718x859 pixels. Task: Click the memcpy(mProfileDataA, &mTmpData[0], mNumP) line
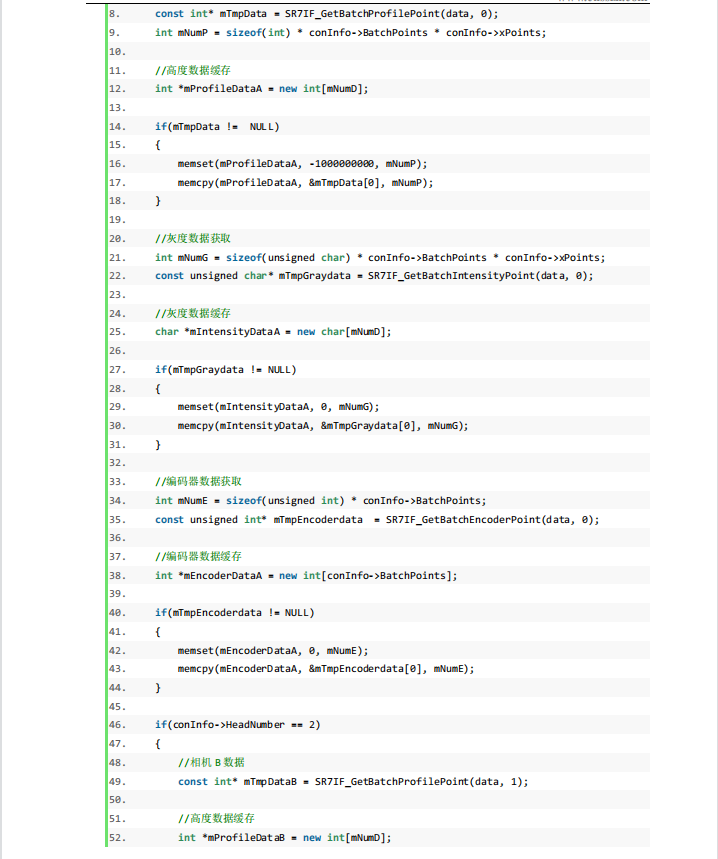pyautogui.click(x=305, y=182)
